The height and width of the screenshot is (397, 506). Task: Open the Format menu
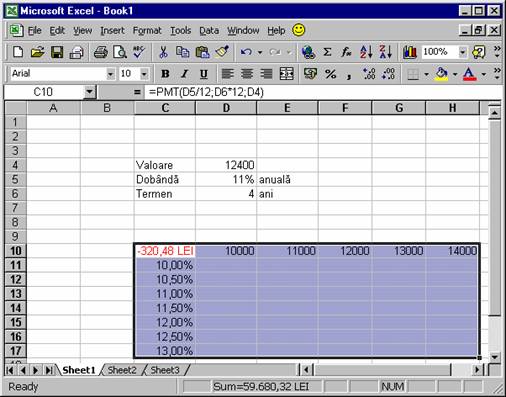click(x=147, y=31)
